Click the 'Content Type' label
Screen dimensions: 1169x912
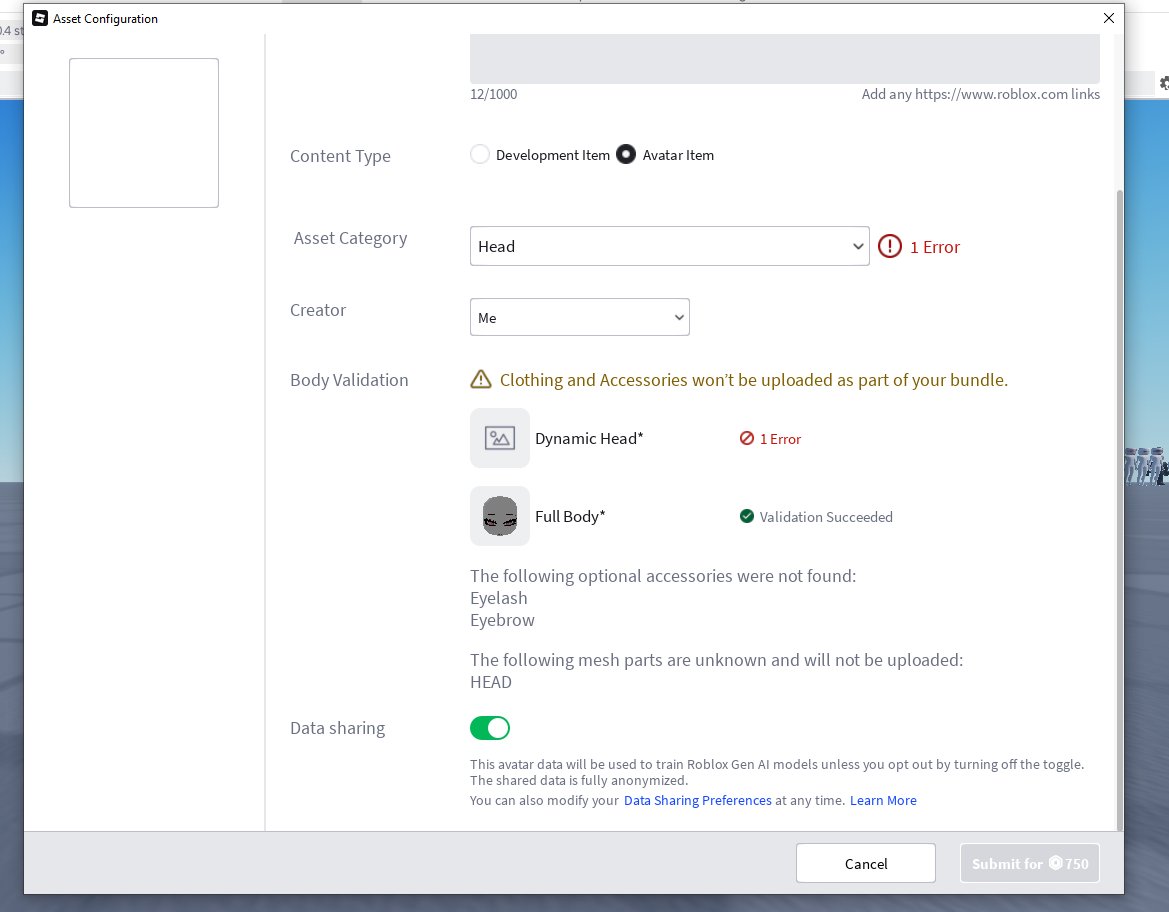pos(340,156)
